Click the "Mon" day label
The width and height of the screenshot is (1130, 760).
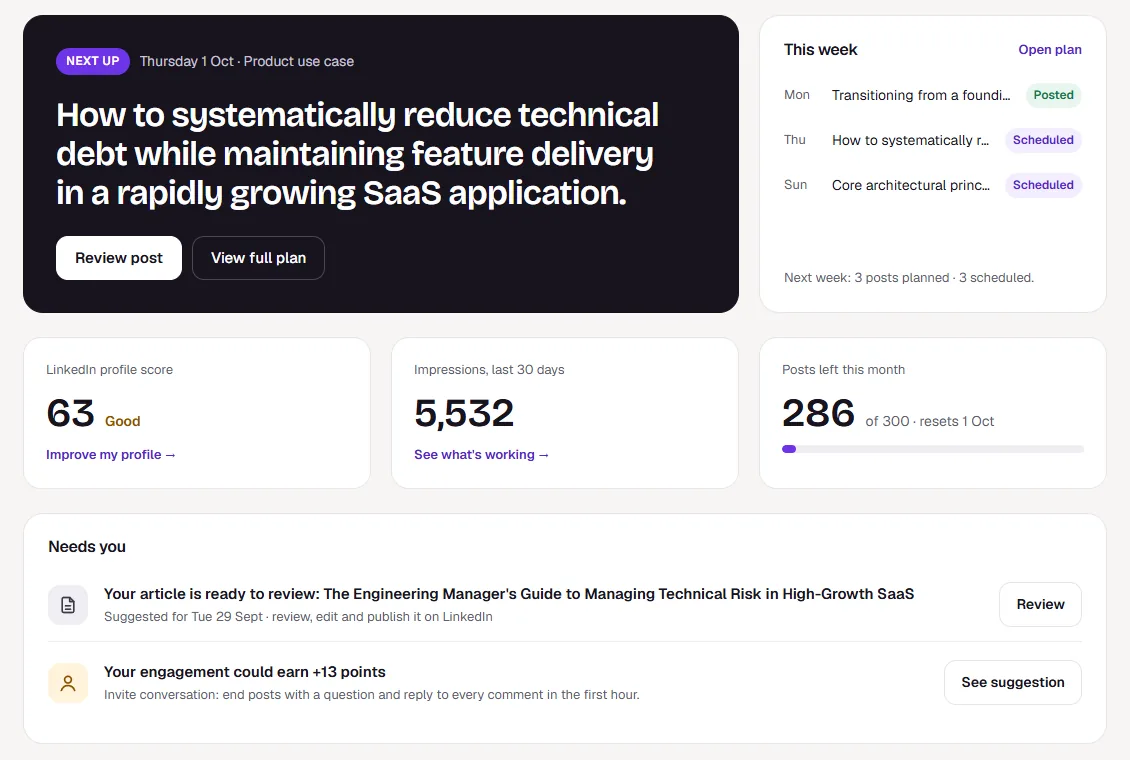tap(796, 95)
